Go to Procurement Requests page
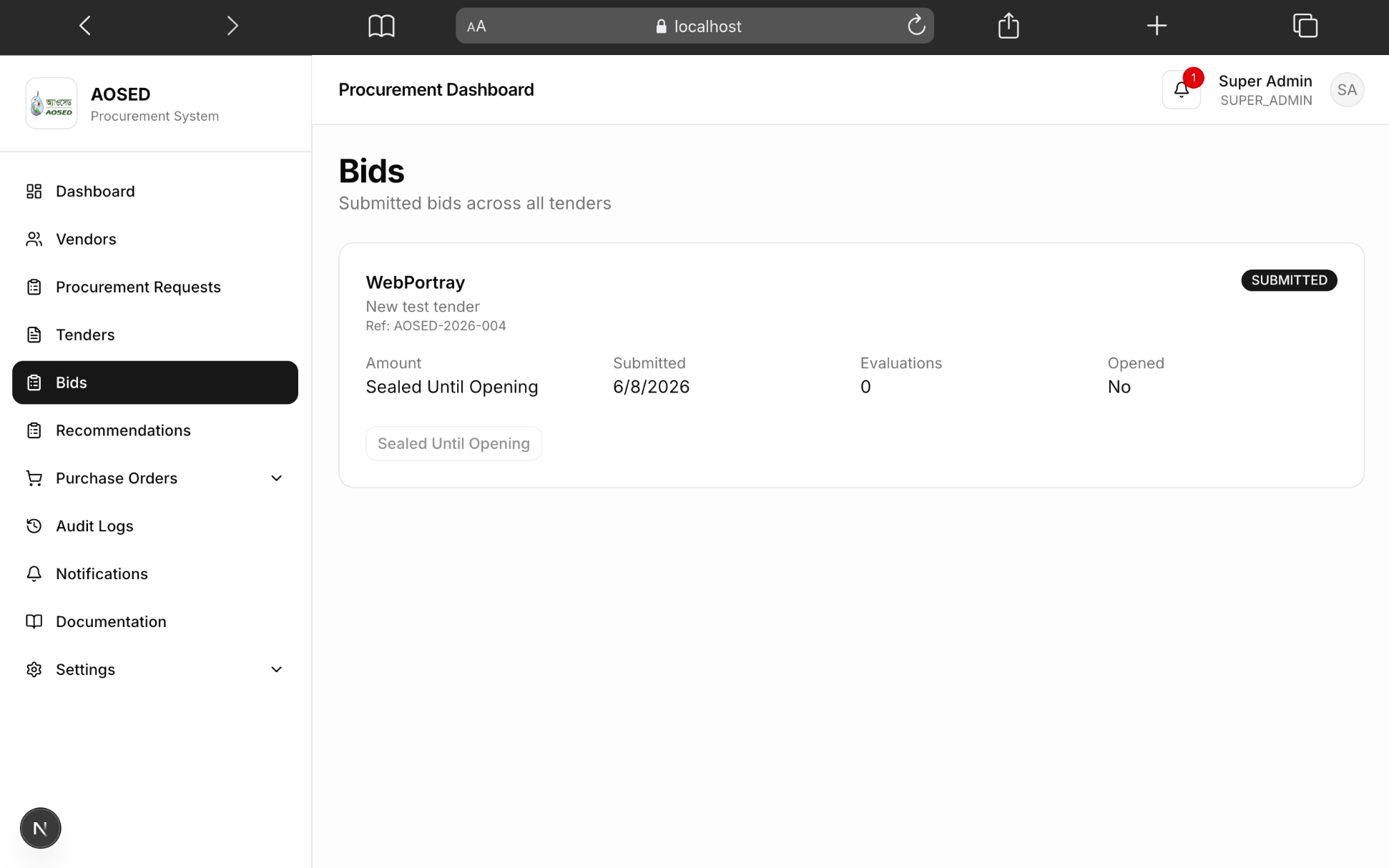1389x868 pixels. point(155,287)
